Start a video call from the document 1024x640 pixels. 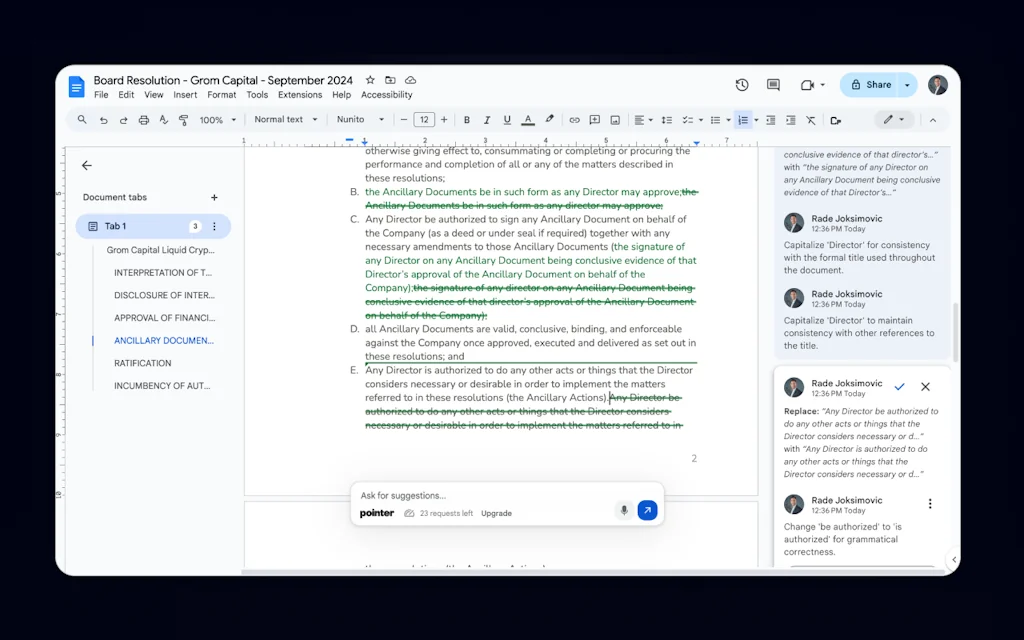coord(806,85)
